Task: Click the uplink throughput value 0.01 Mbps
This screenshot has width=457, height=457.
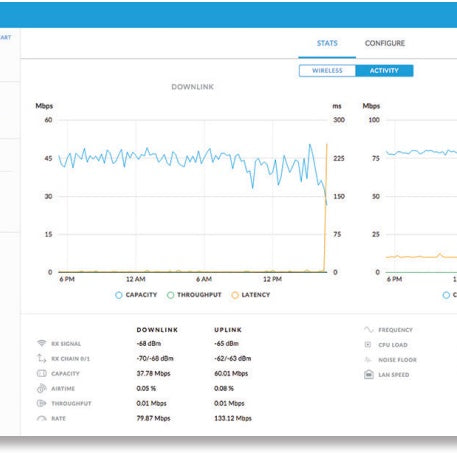Action: point(229,403)
